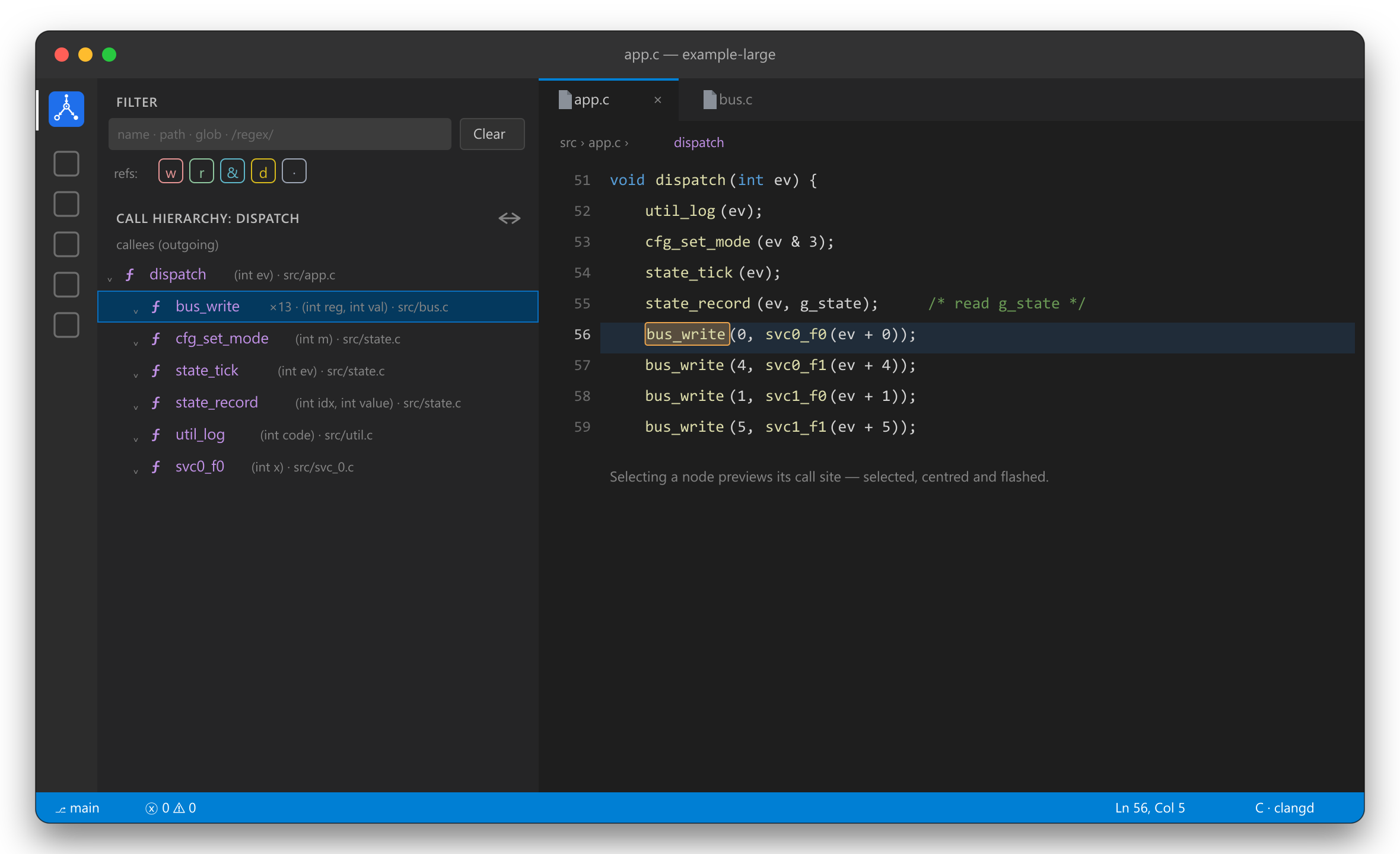
Task: Open the call graph view in the activity bar
Action: click(66, 109)
